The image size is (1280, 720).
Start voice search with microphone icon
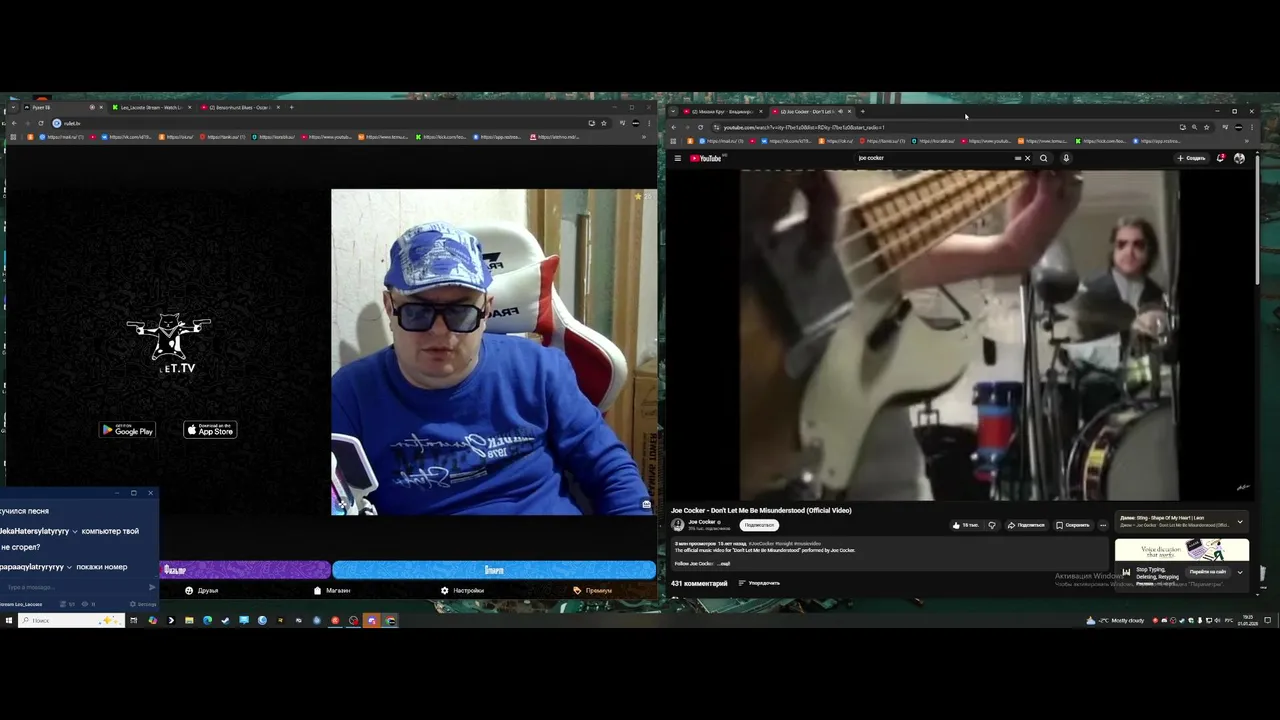pos(1066,158)
